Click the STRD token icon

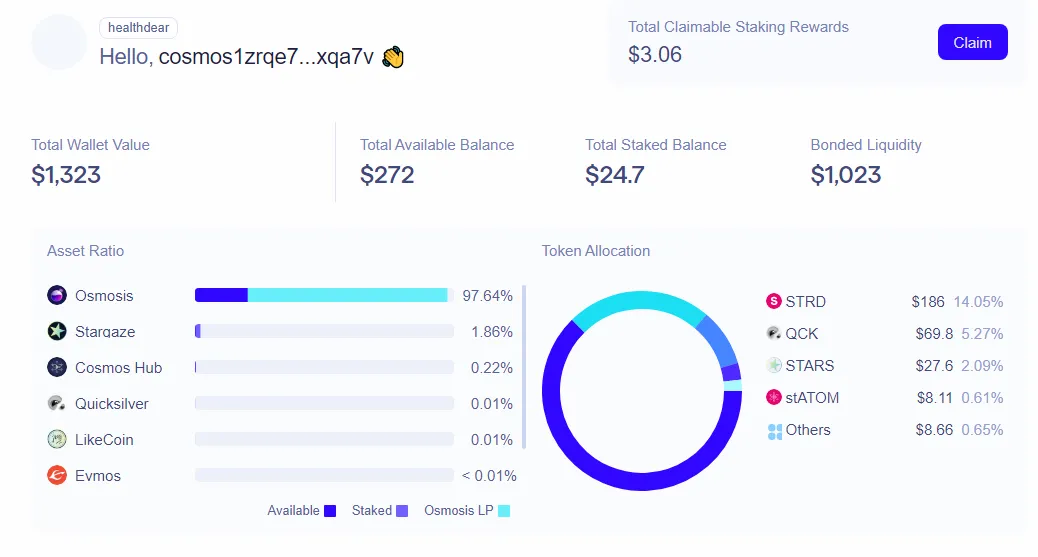pyautogui.click(x=774, y=301)
